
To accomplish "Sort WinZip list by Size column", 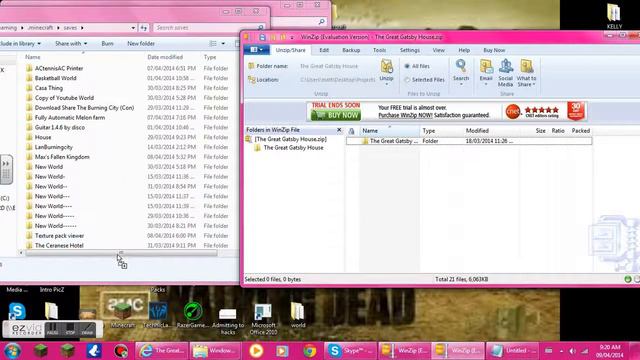I will (540, 131).
